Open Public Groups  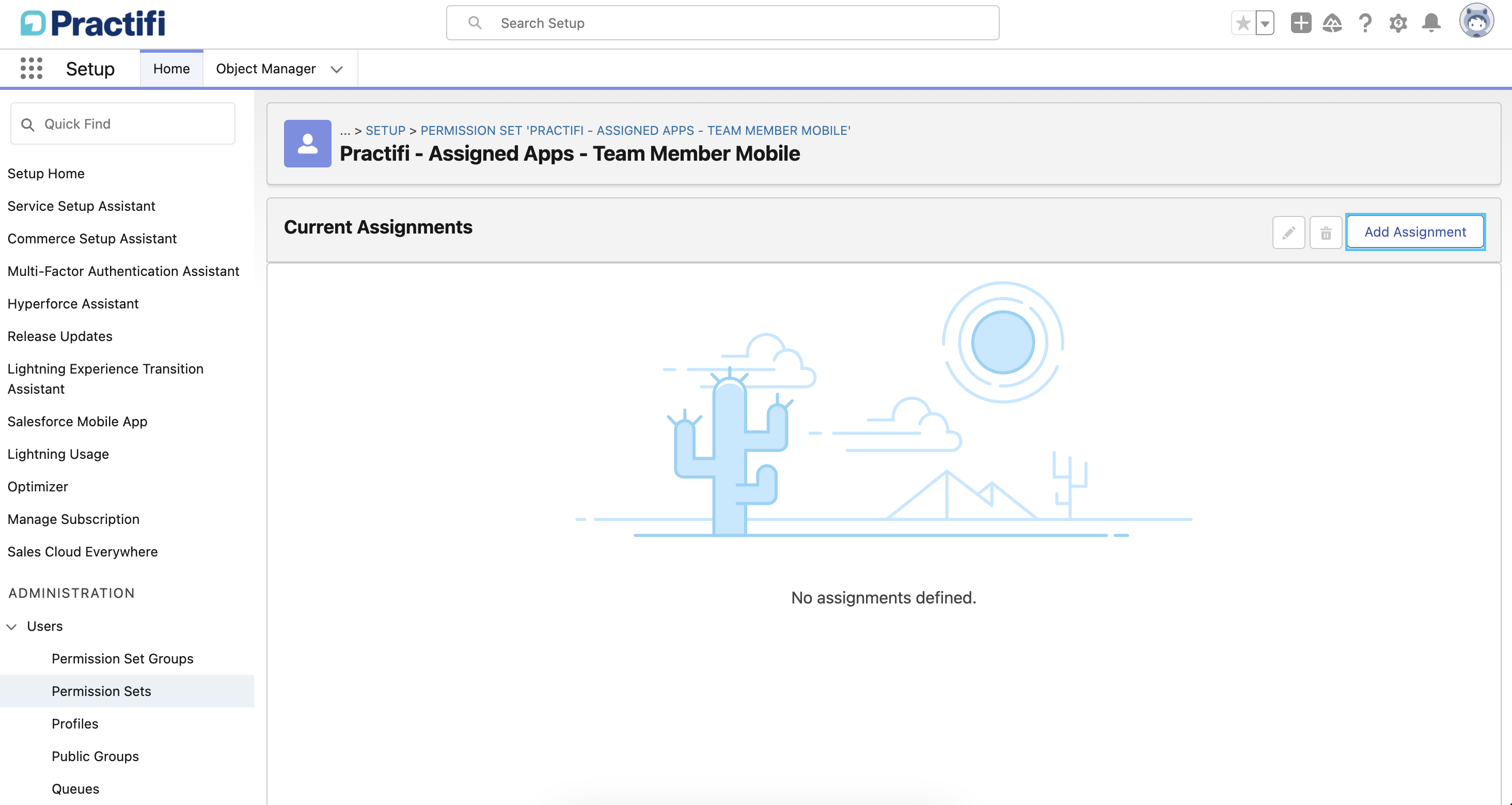(95, 757)
